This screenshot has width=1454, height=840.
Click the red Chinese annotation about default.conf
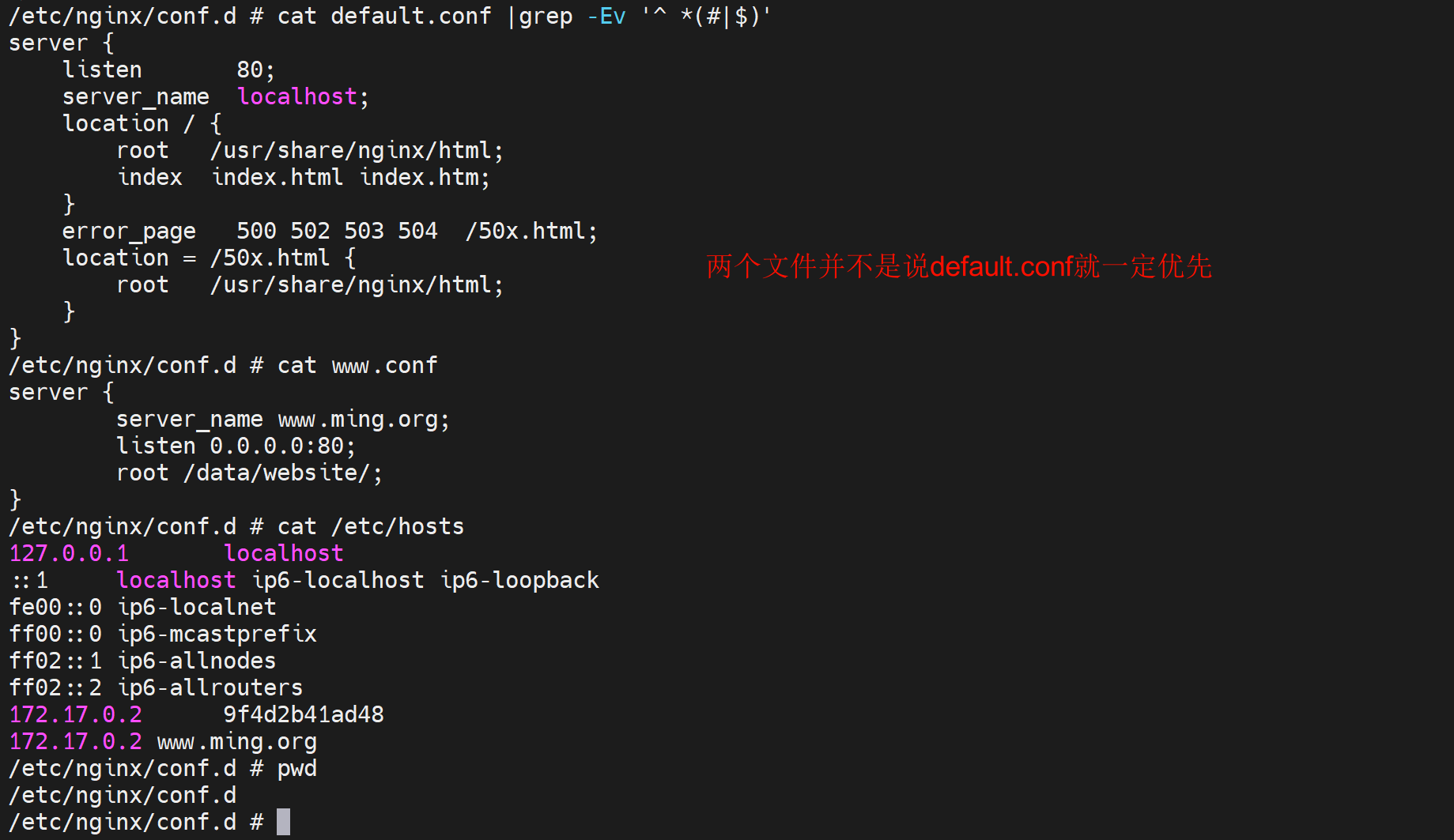(958, 266)
